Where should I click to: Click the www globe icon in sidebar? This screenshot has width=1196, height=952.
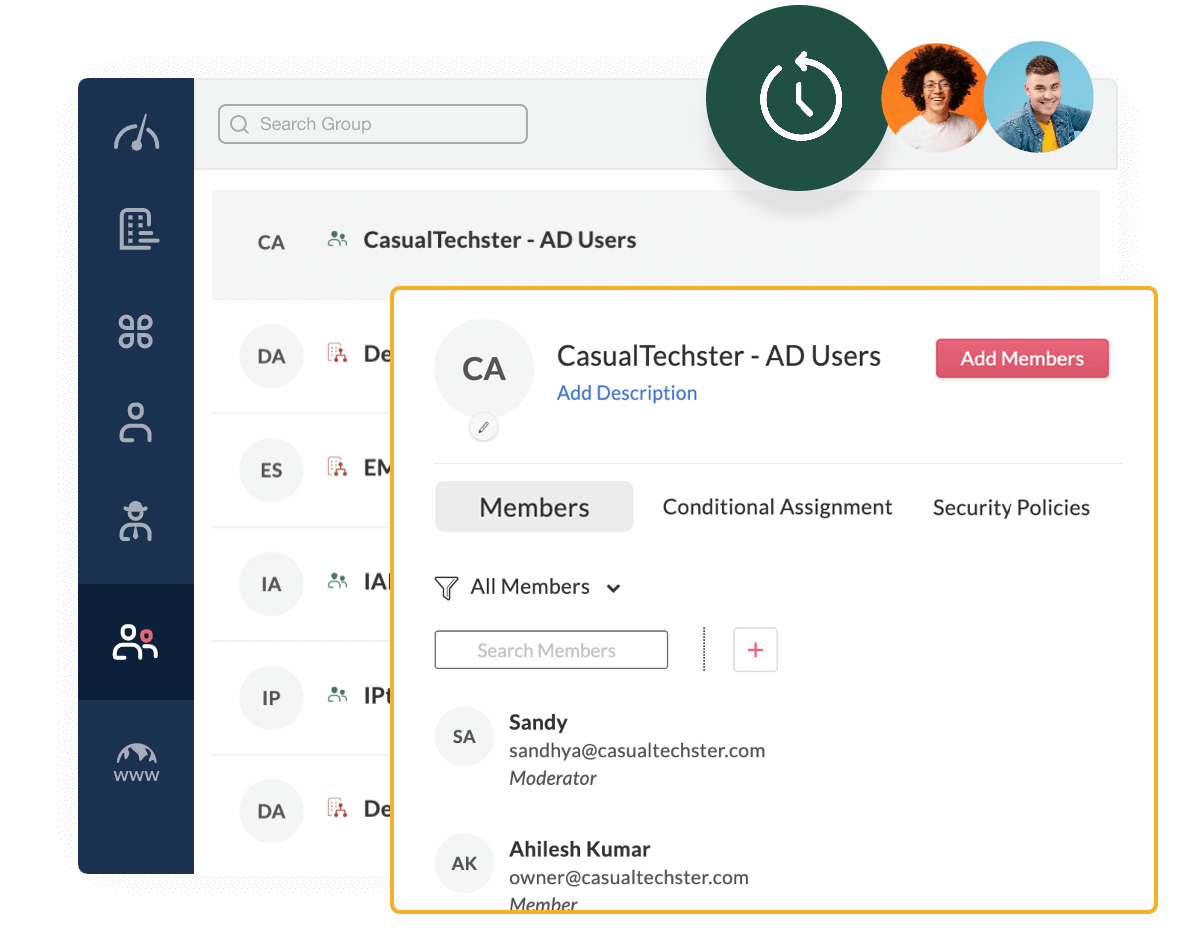(x=136, y=760)
